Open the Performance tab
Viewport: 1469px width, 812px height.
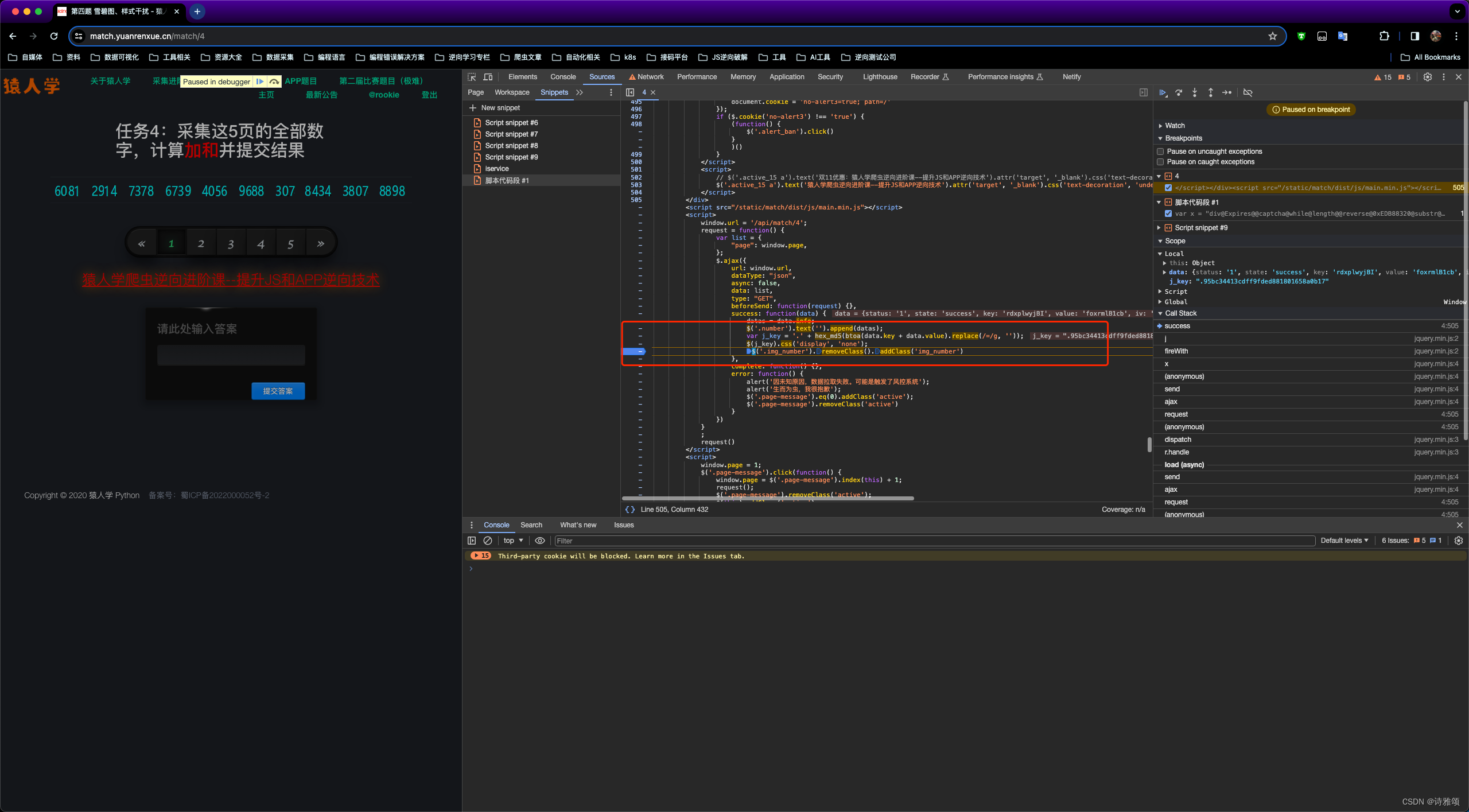point(697,77)
